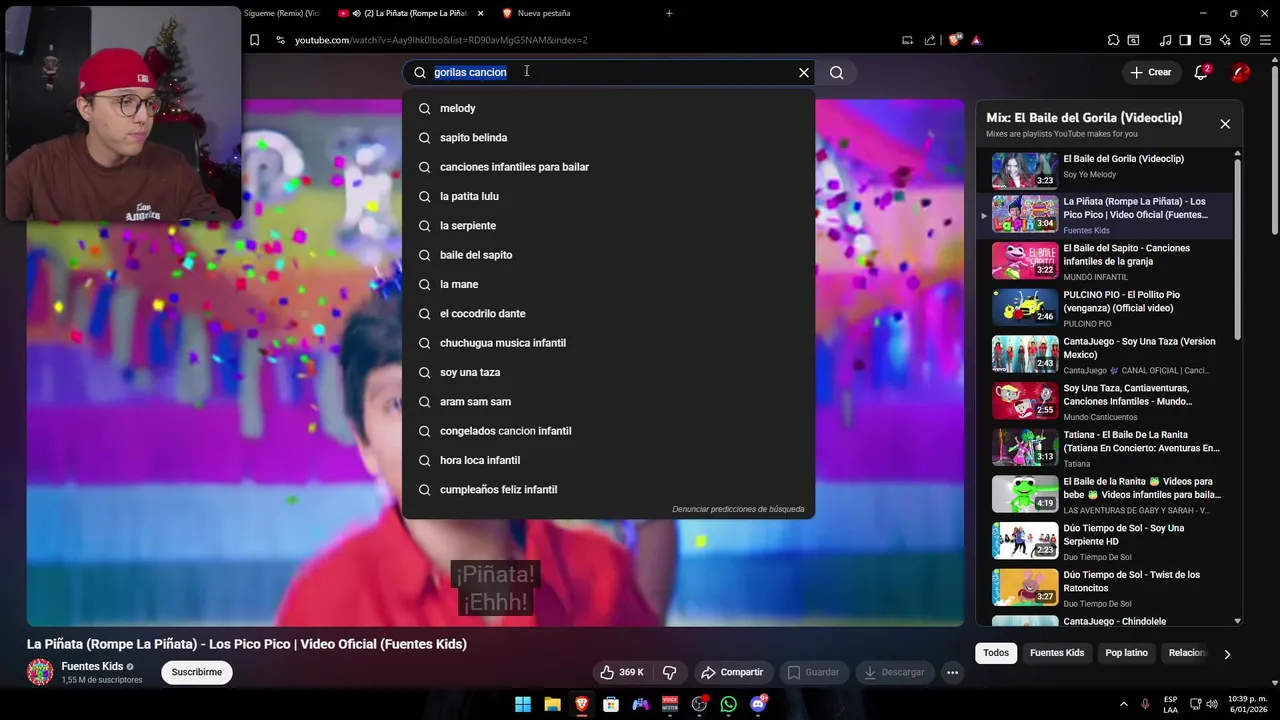Select suggestion "sapito belinda"
Viewport: 1280px width, 720px height.
[608, 137]
